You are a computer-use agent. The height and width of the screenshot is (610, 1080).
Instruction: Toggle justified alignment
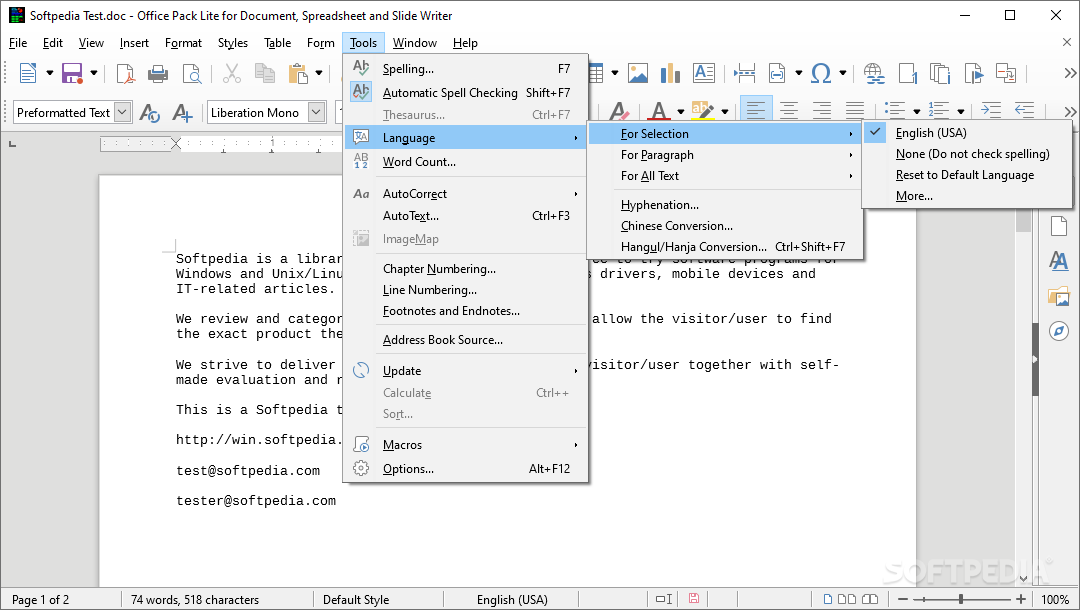[x=855, y=110]
